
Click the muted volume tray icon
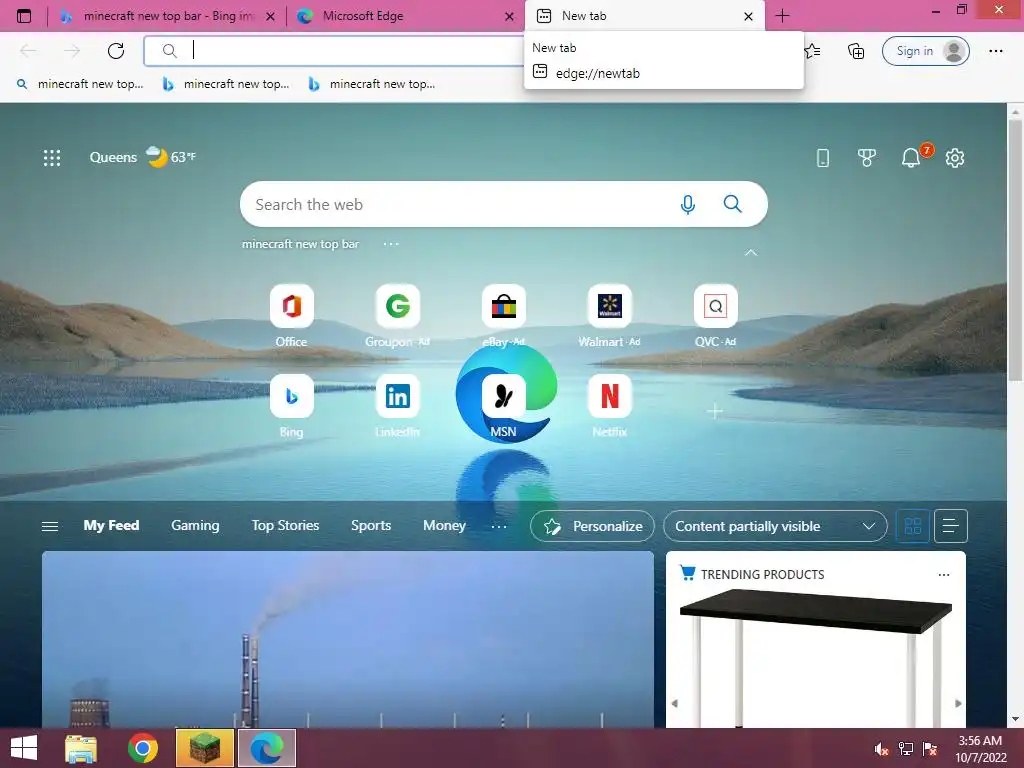(881, 749)
